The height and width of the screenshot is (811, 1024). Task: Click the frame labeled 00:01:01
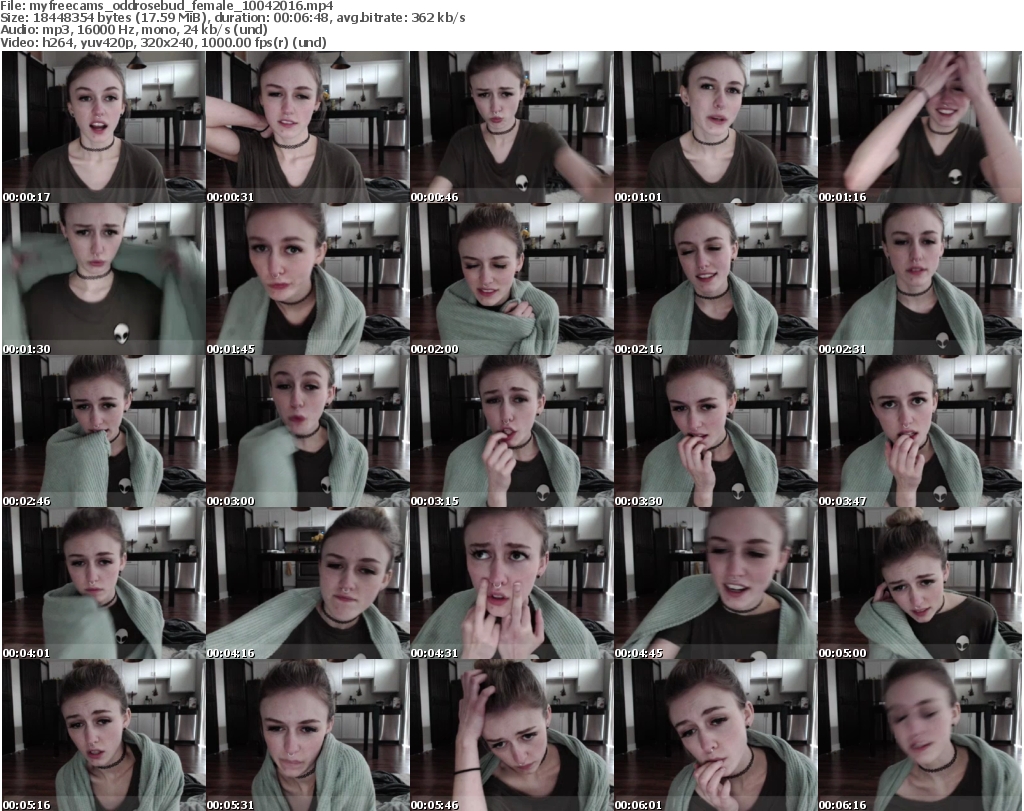(x=715, y=128)
